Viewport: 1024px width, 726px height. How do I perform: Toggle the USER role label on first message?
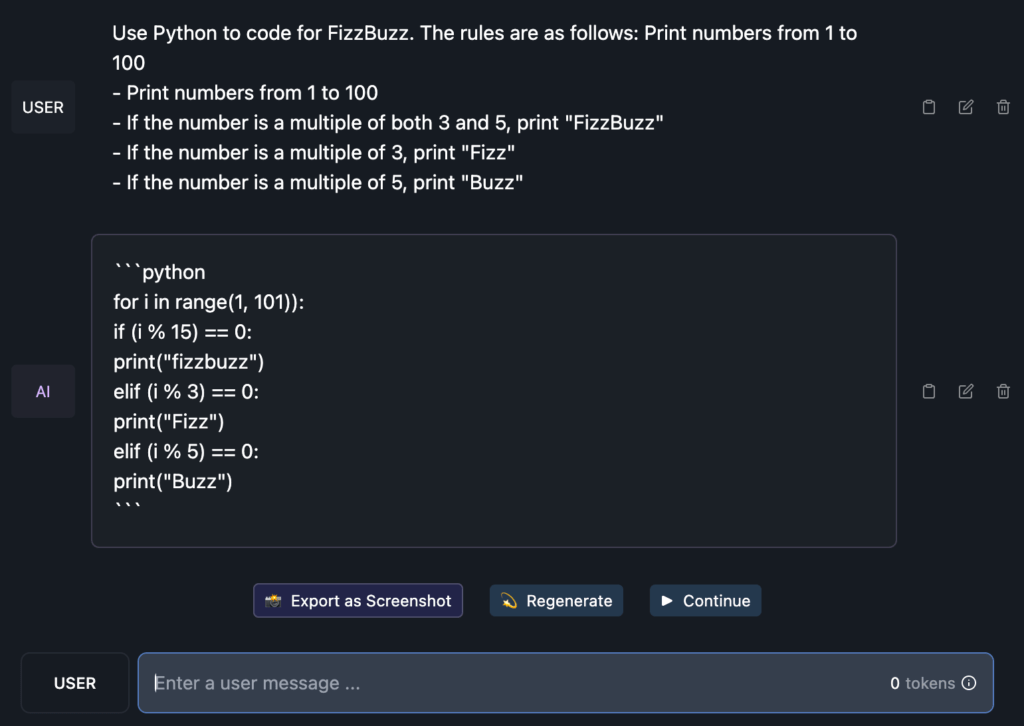tap(43, 108)
